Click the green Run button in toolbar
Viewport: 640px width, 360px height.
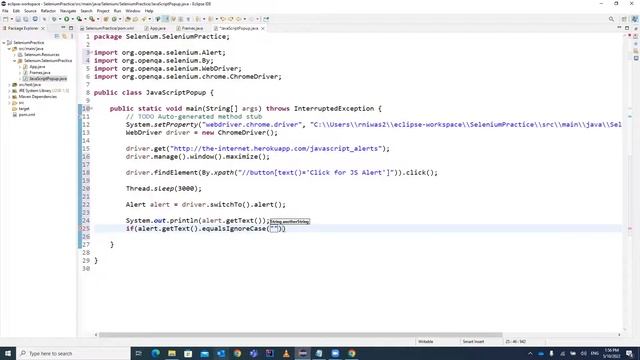[x=67, y=19]
